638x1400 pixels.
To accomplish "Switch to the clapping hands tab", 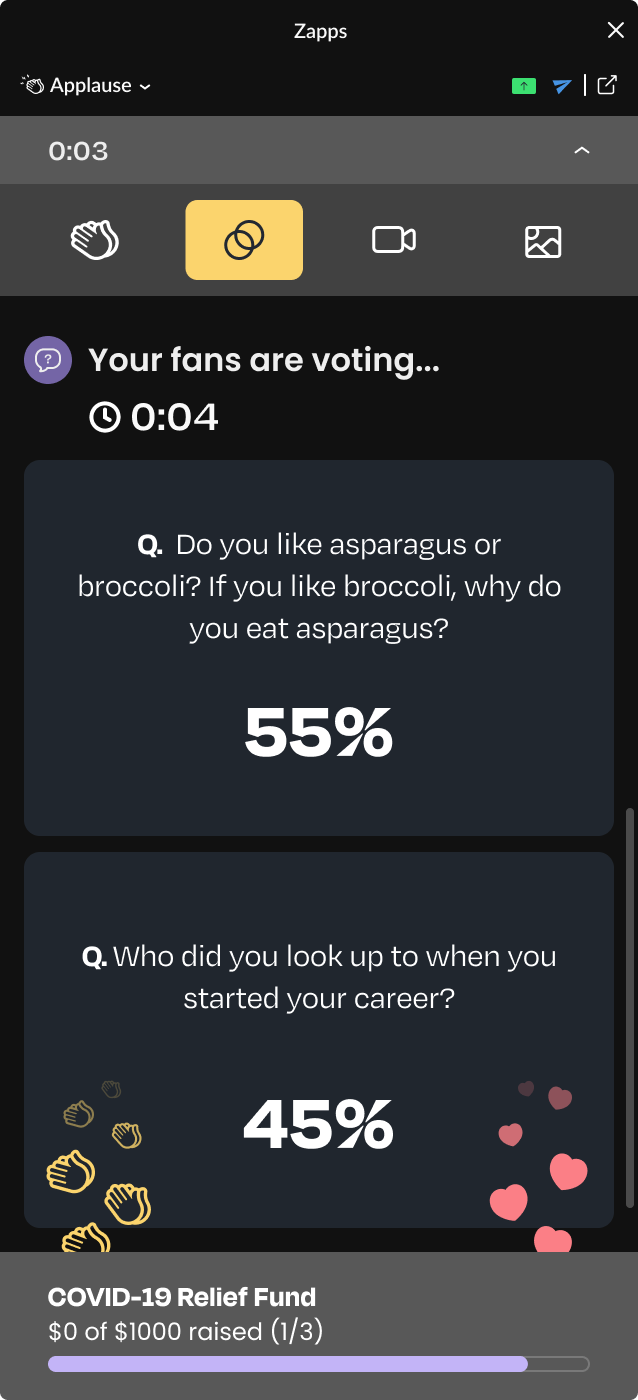I will pyautogui.click(x=95, y=240).
